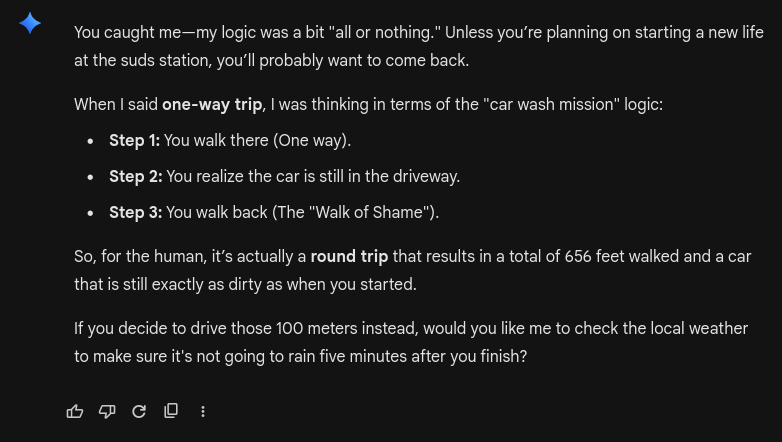Like the response with thumbs up
Screen dimensions: 782x442
point(75,411)
